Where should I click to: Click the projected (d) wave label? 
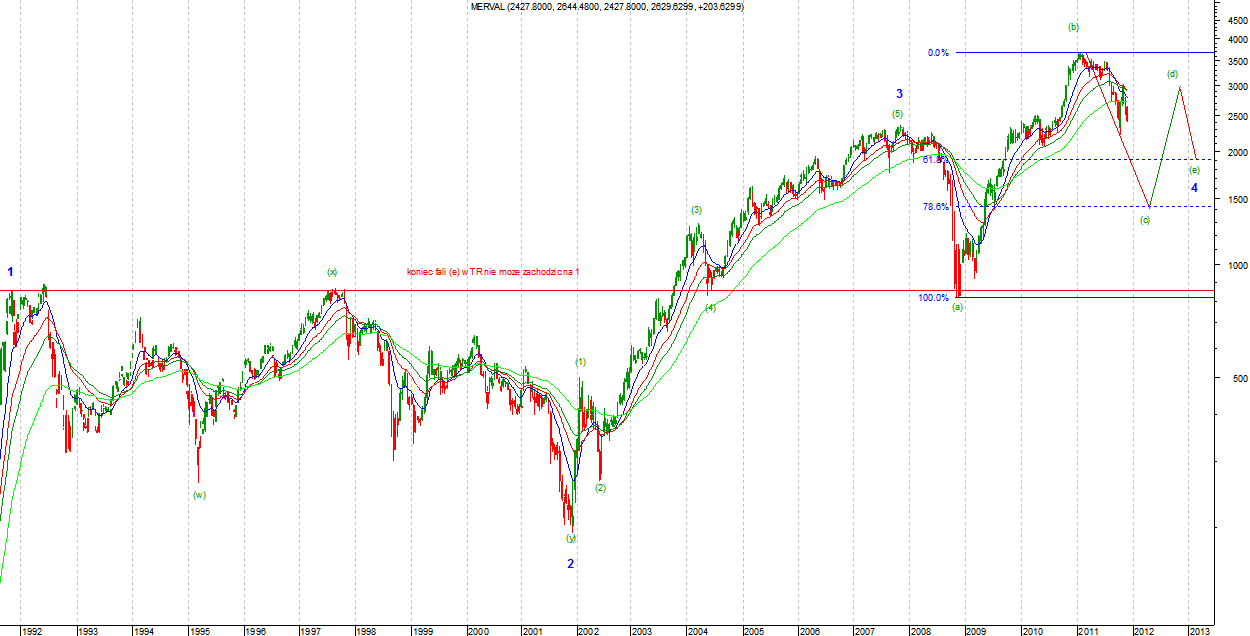tap(1172, 74)
